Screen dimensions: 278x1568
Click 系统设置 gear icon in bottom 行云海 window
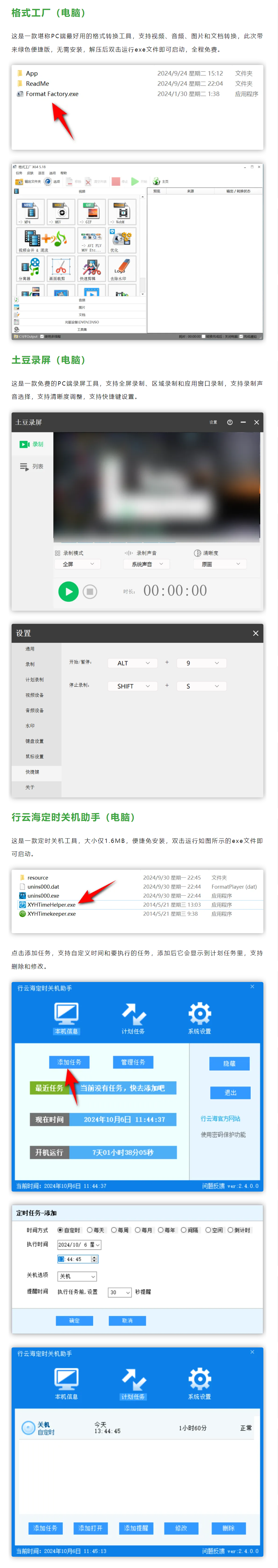pos(199,1378)
